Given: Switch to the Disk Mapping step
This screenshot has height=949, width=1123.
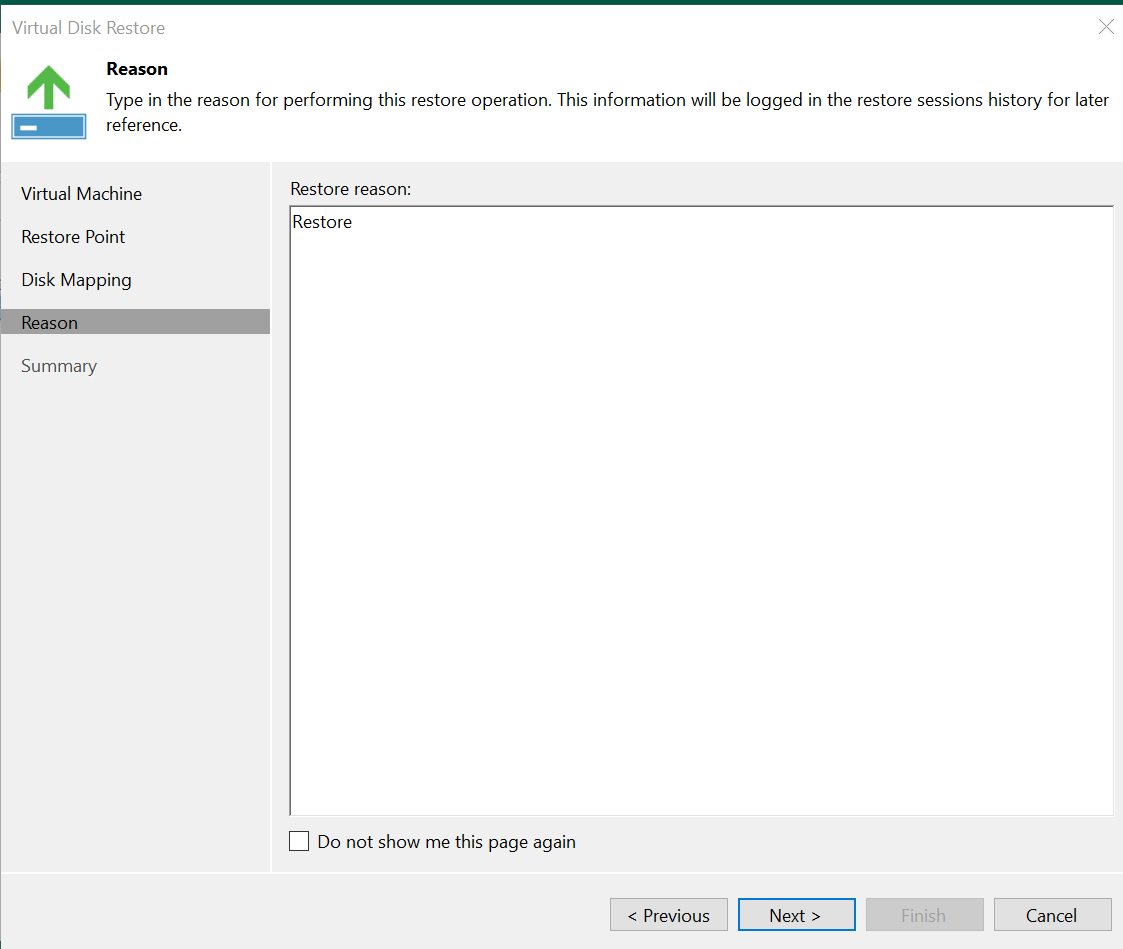Looking at the screenshot, I should pos(76,280).
